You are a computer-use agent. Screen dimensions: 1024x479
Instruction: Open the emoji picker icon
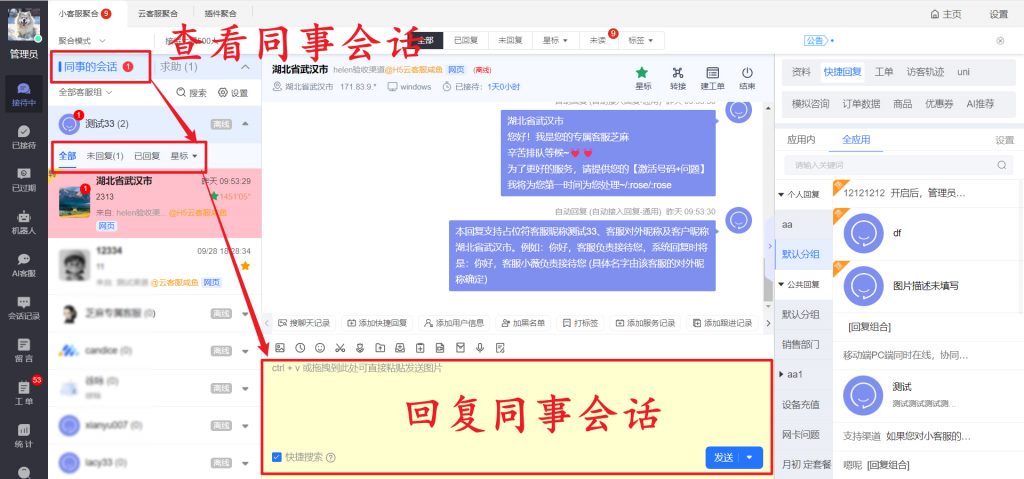point(320,348)
